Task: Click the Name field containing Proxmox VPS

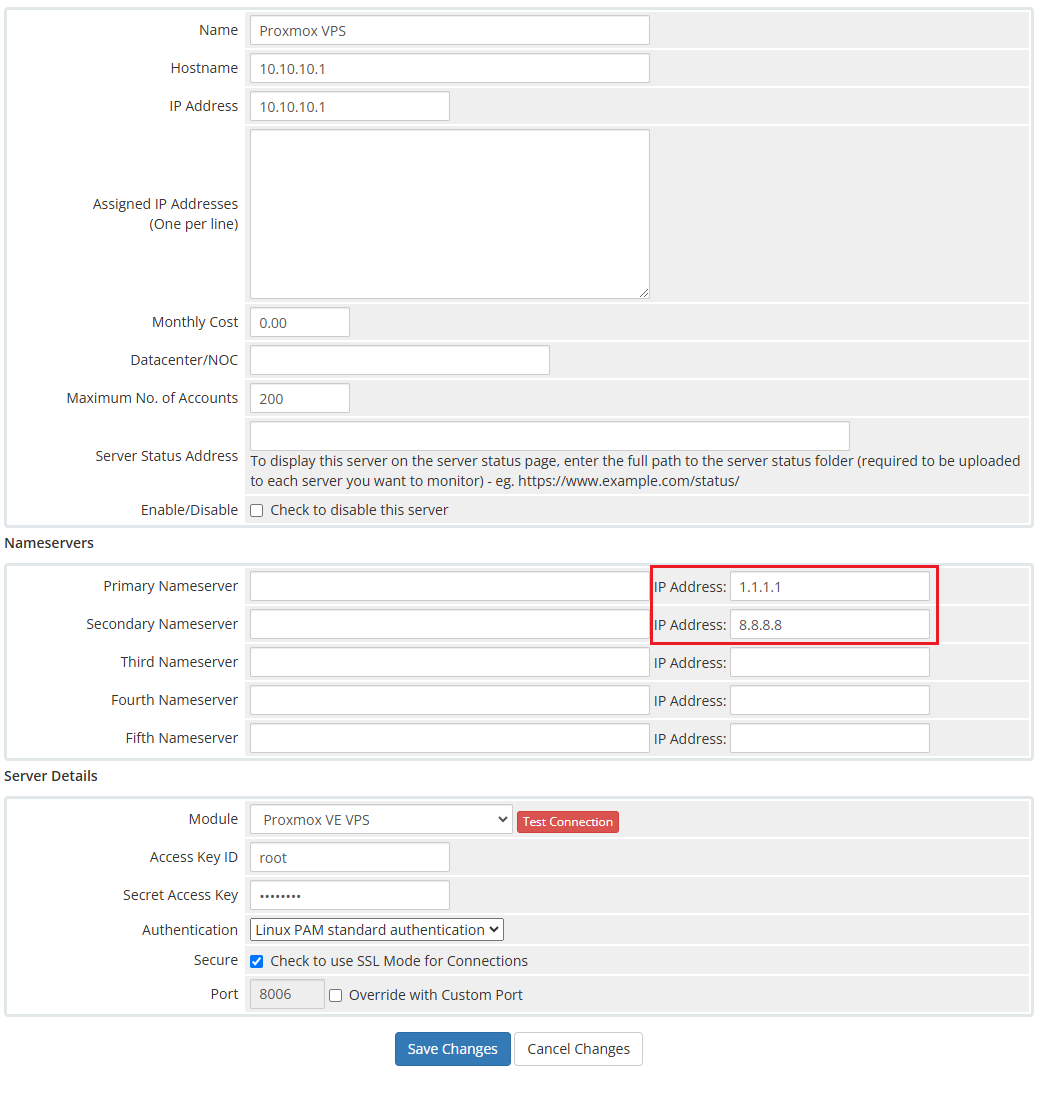Action: click(449, 30)
